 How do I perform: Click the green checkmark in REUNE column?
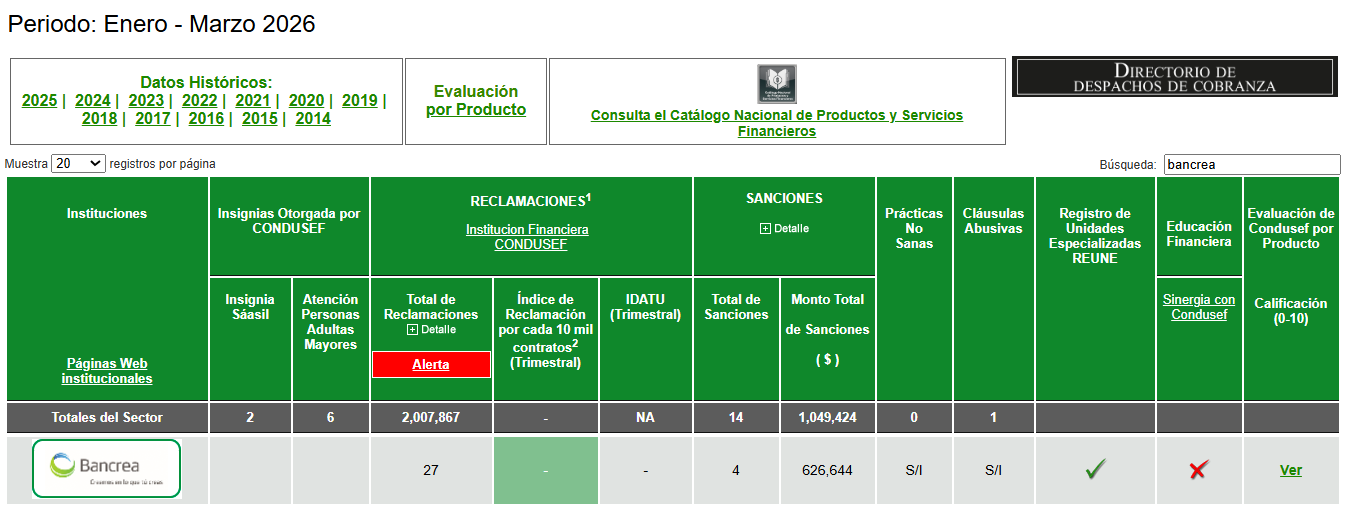pyautogui.click(x=1095, y=469)
